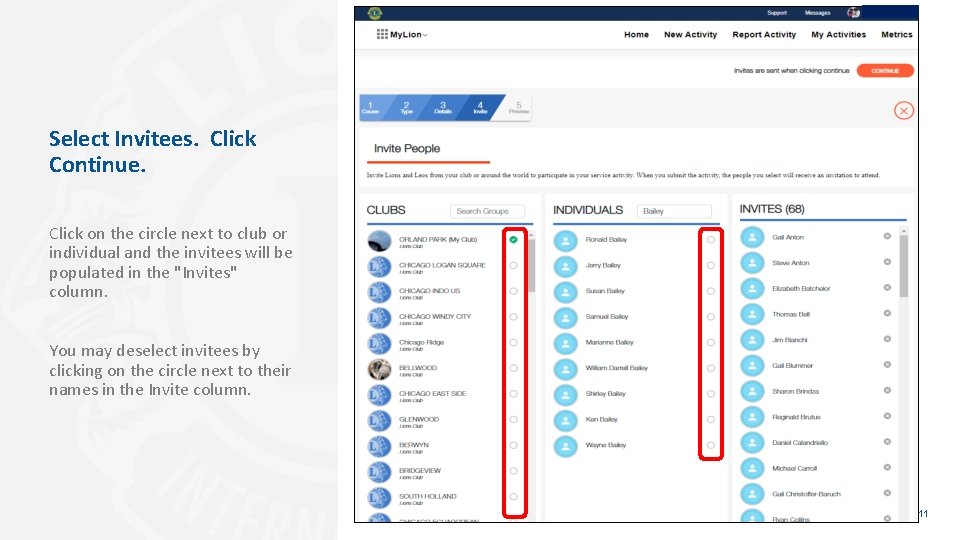Open the Messages link

tap(817, 13)
